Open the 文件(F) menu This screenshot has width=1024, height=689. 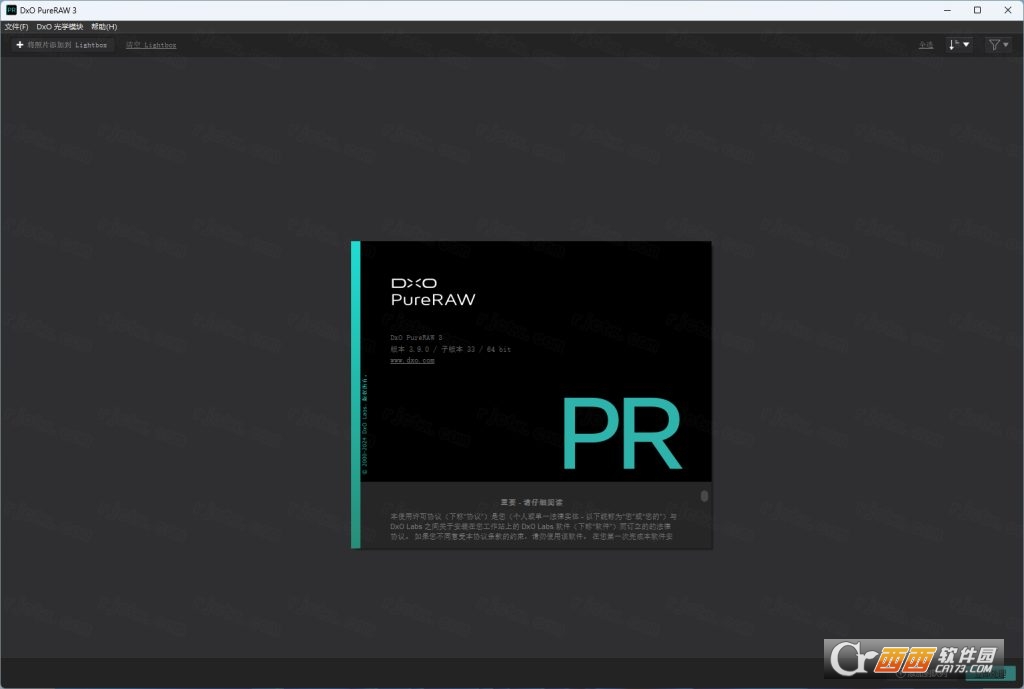(x=16, y=27)
